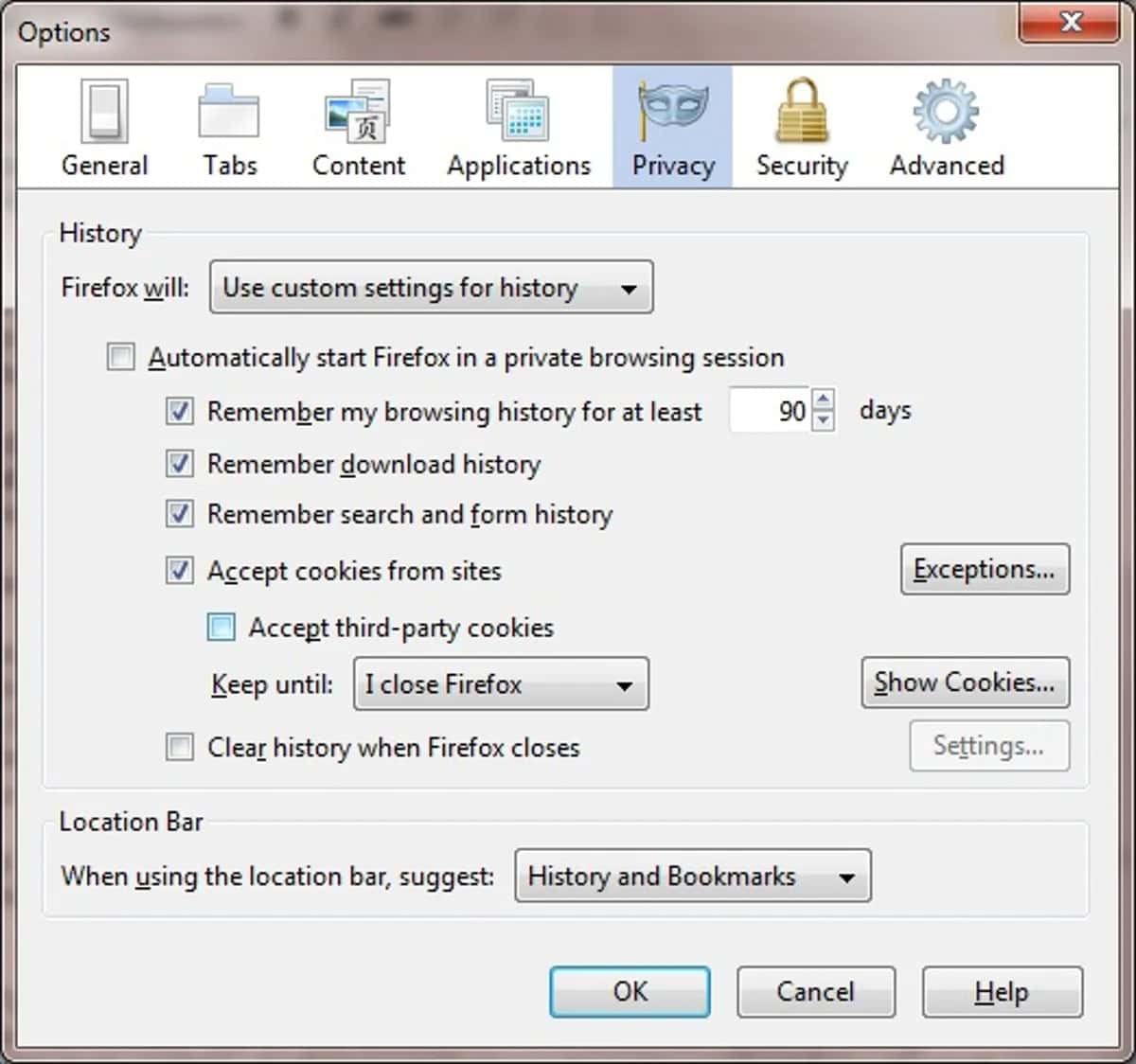Enable automatically start in private browsing

point(120,358)
